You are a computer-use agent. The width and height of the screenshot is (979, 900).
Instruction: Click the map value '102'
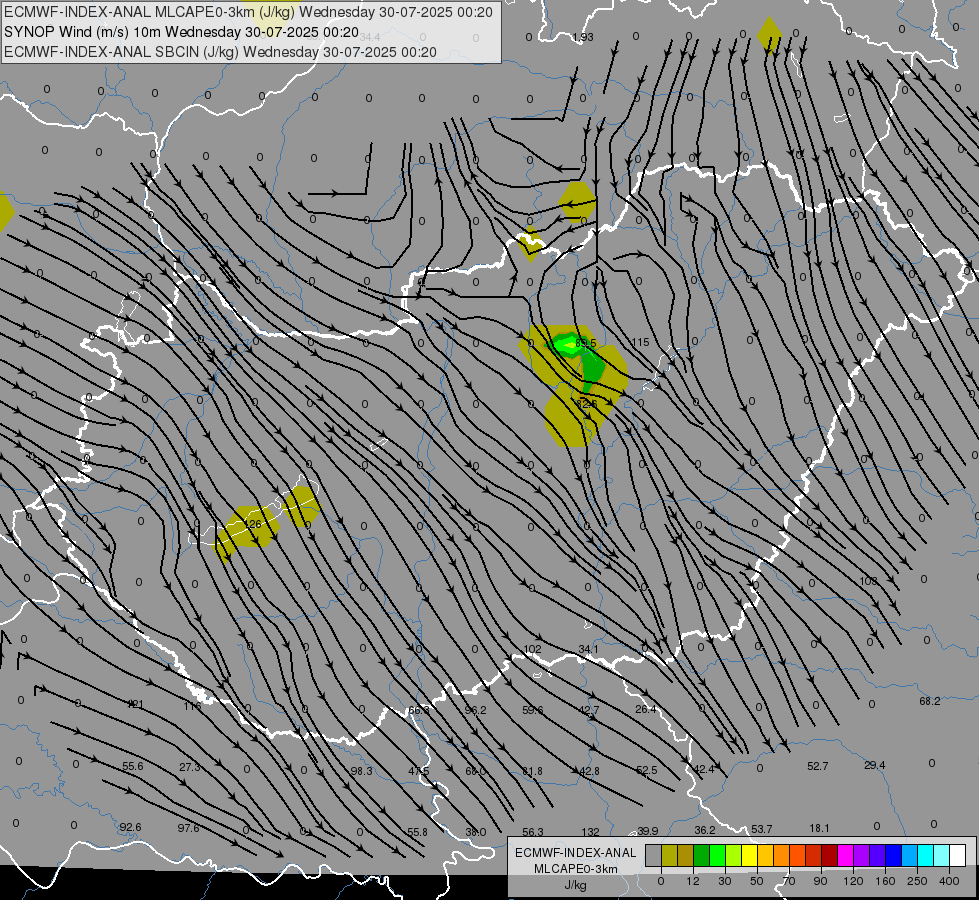click(532, 649)
